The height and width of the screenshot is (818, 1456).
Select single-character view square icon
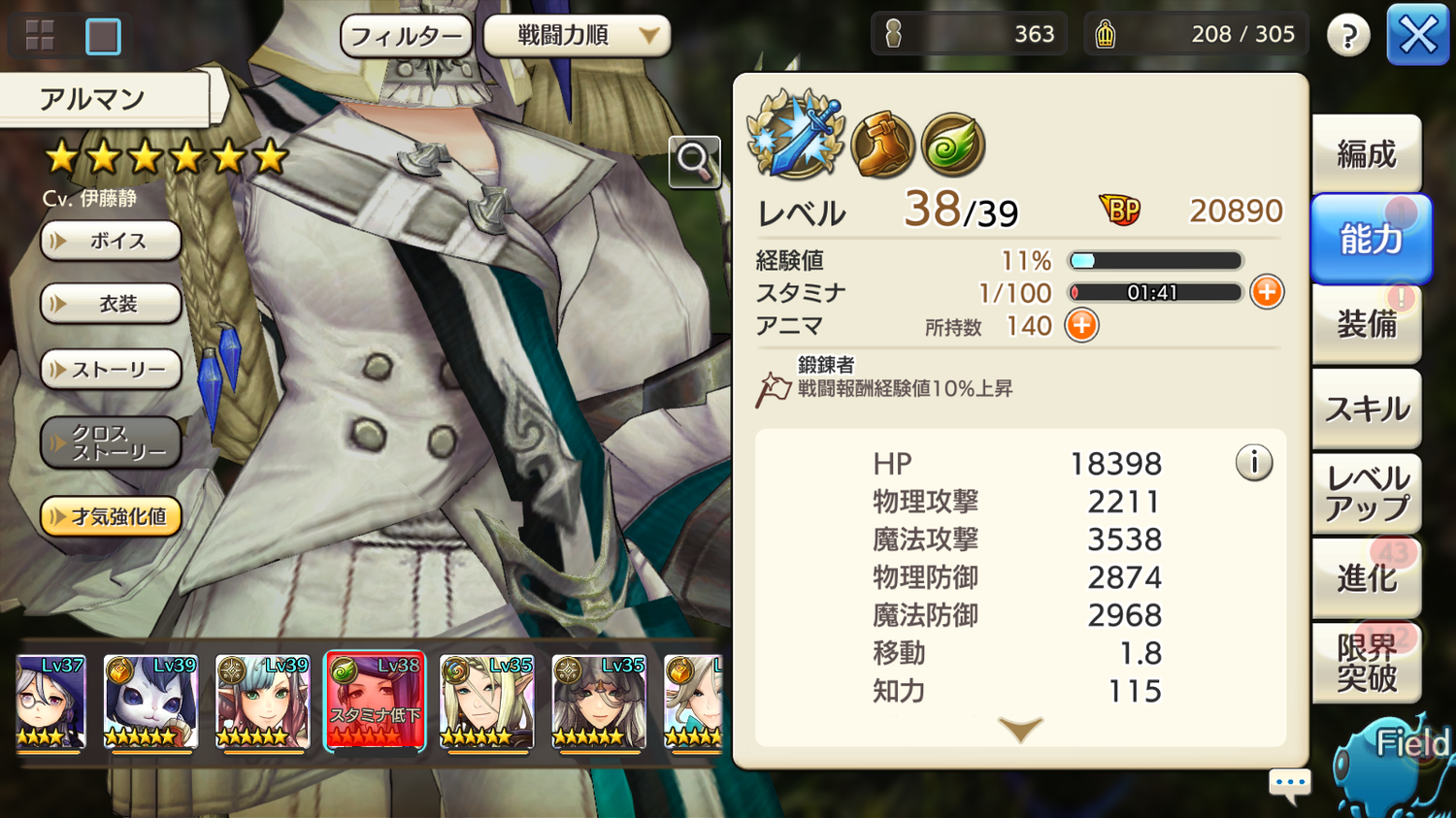coord(103,37)
